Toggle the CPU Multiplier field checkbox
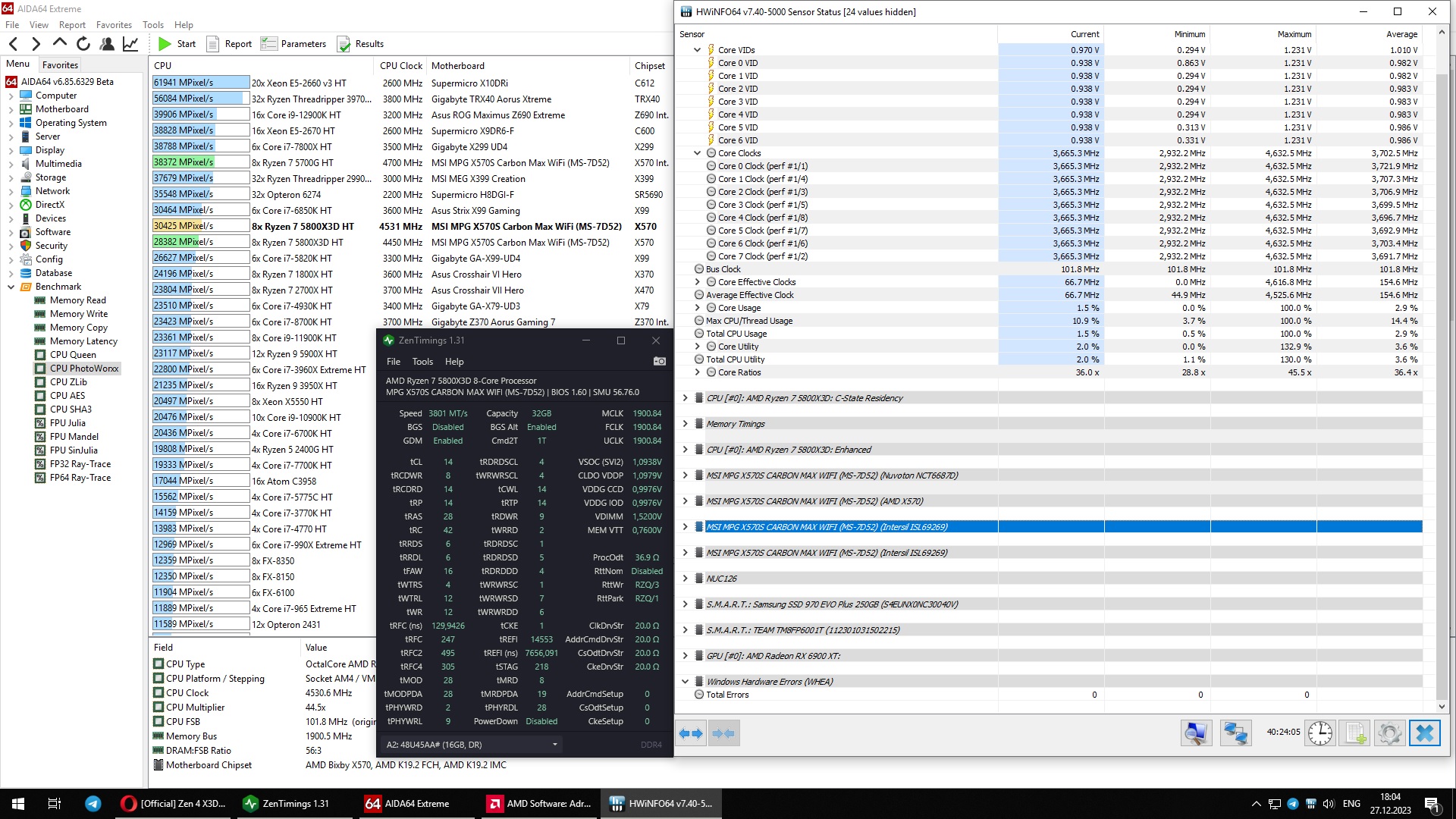This screenshot has height=819, width=1456. 158,708
